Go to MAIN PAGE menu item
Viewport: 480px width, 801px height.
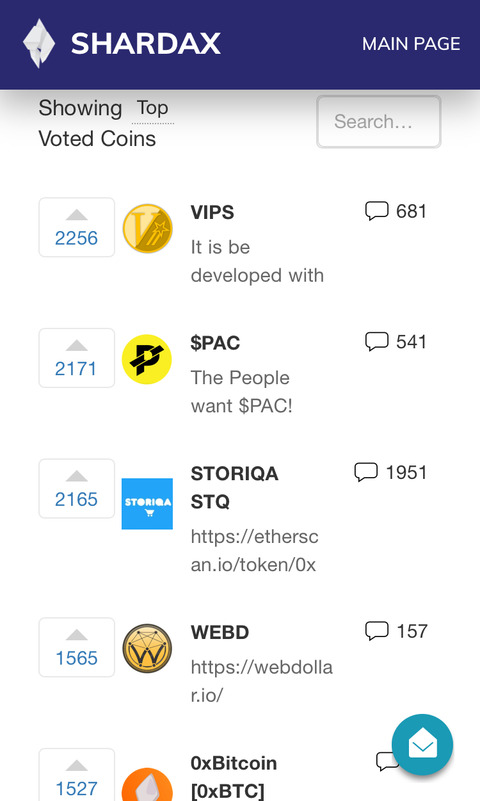click(x=411, y=44)
